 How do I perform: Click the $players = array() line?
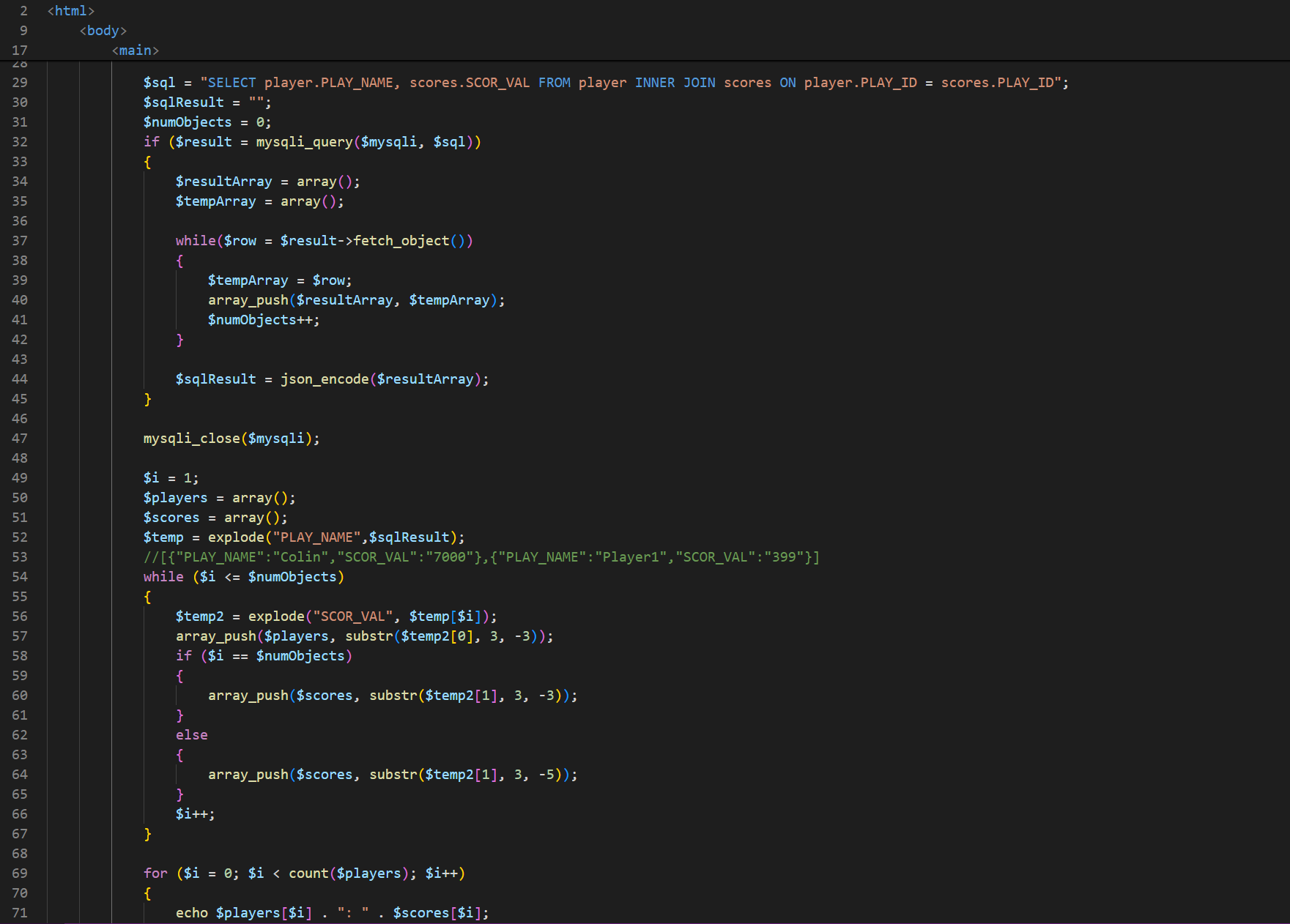pos(219,498)
